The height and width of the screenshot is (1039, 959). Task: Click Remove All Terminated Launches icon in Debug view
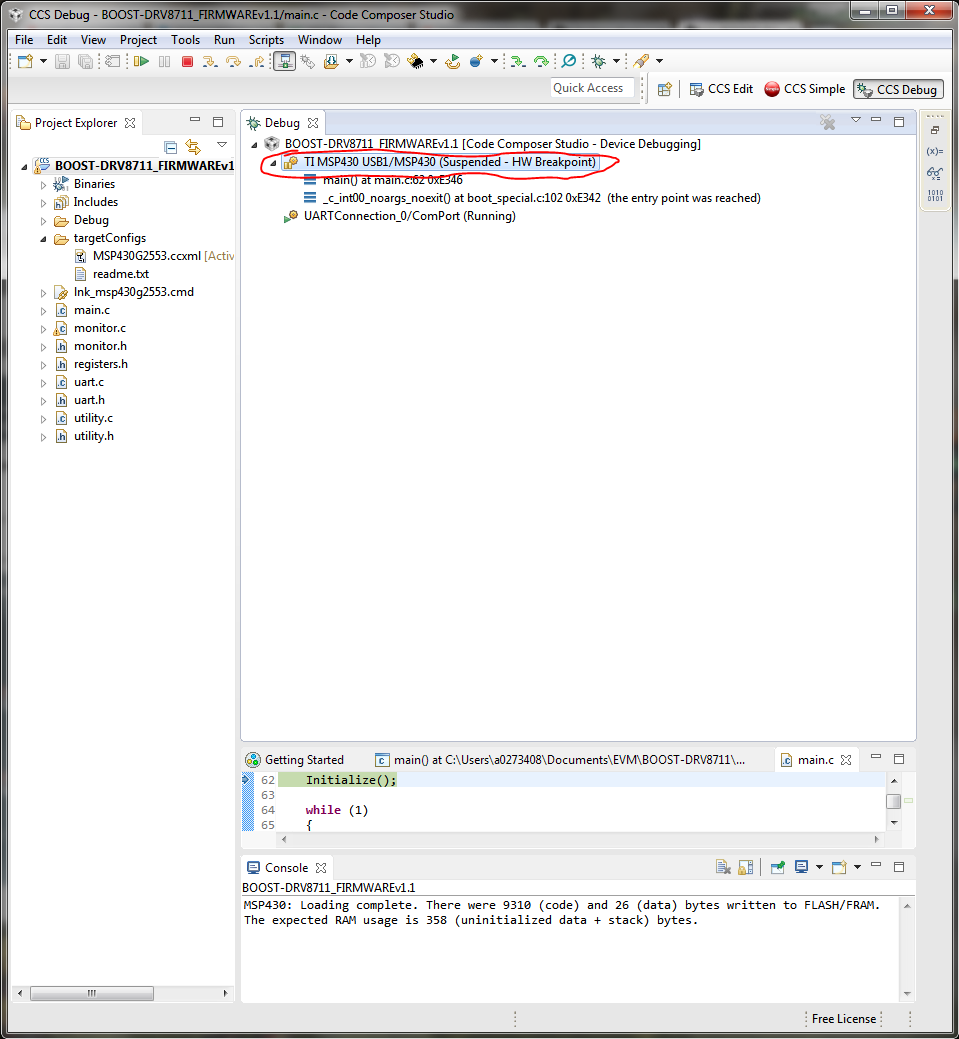827,122
